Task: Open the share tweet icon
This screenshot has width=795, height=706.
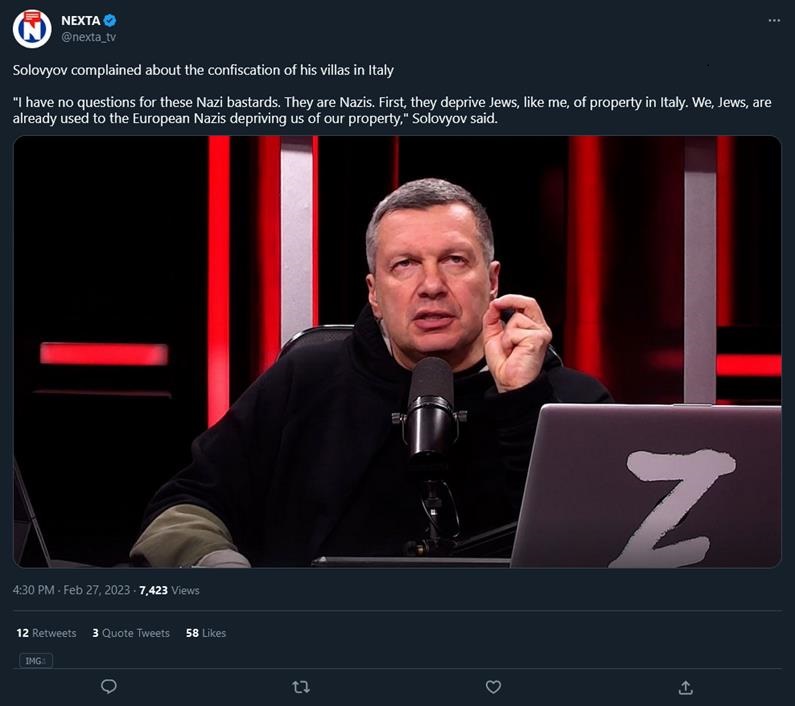Action: coord(685,687)
